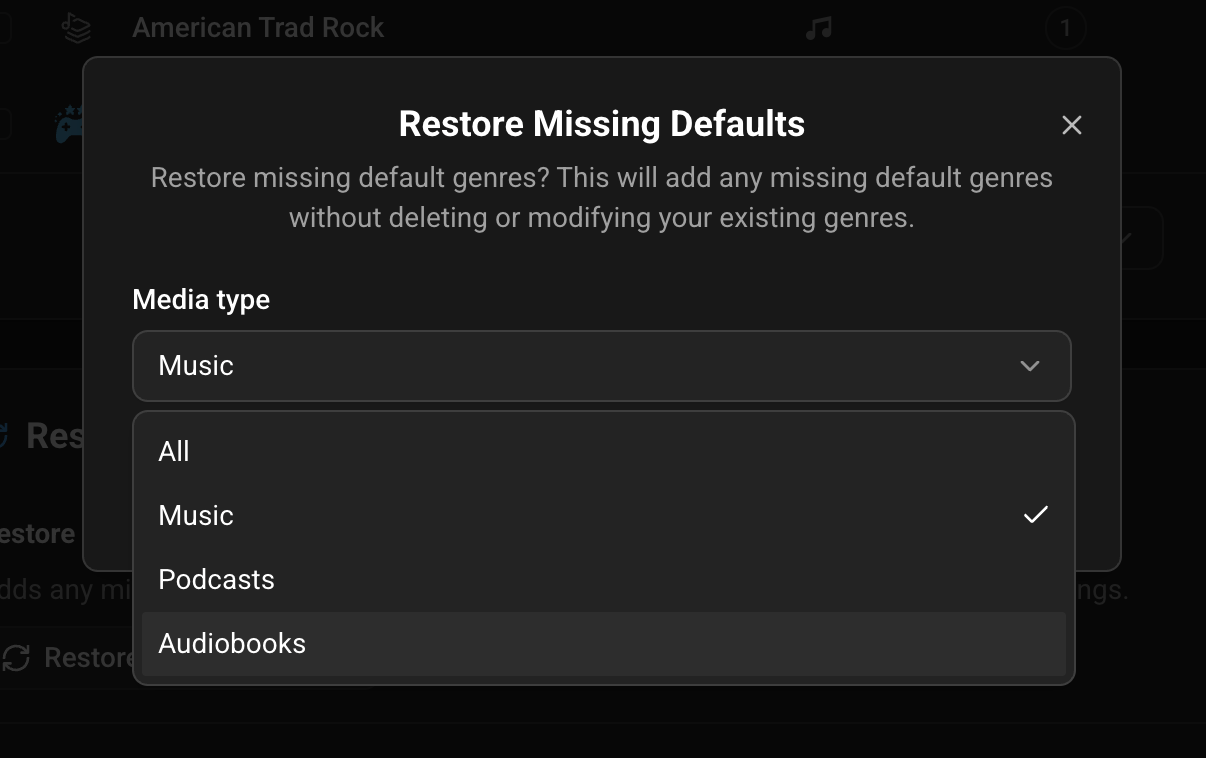Viewport: 1206px width, 758px height.
Task: Select the highlighted Audiobooks option
Action: point(604,643)
